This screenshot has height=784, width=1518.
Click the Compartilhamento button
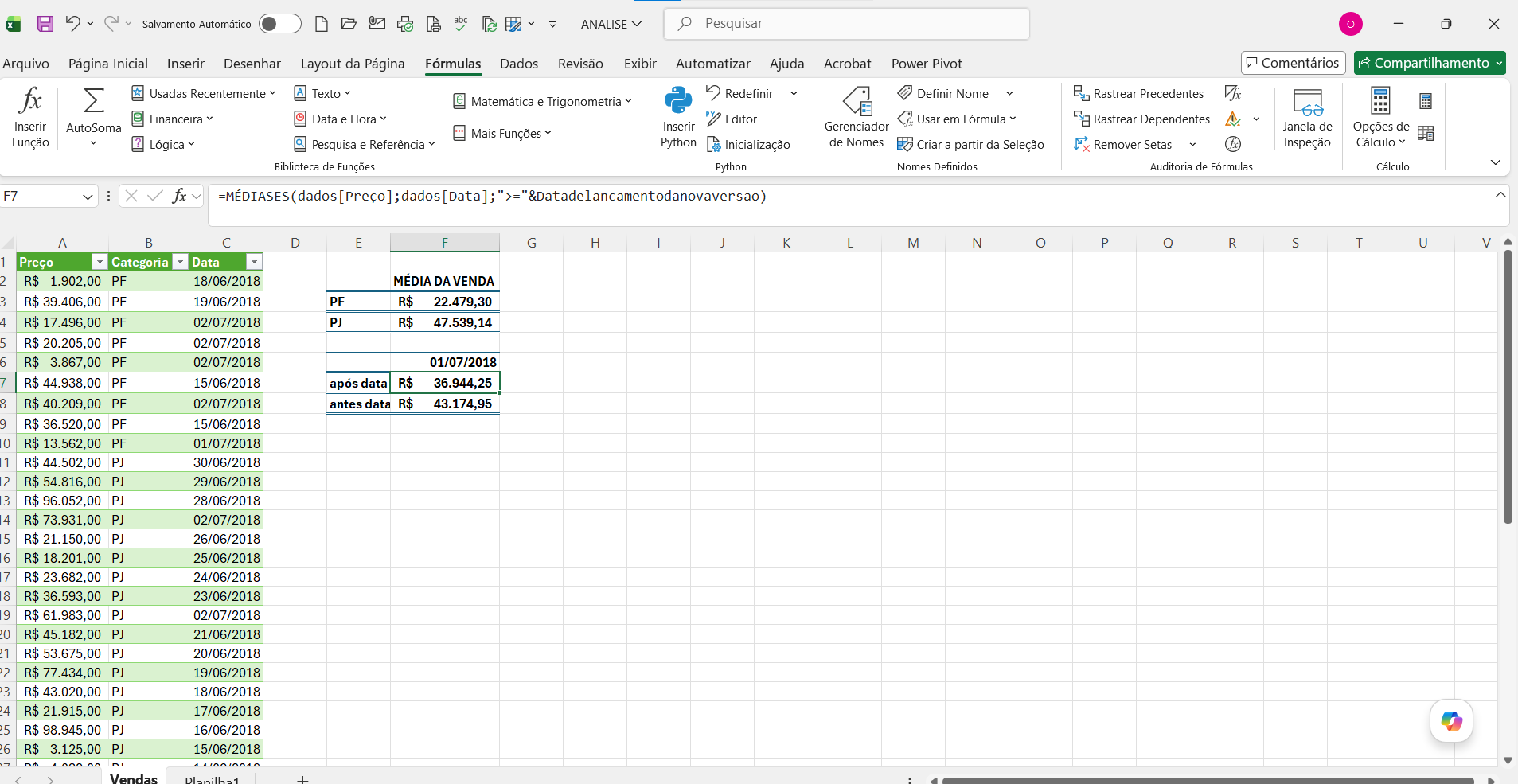[x=1430, y=63]
